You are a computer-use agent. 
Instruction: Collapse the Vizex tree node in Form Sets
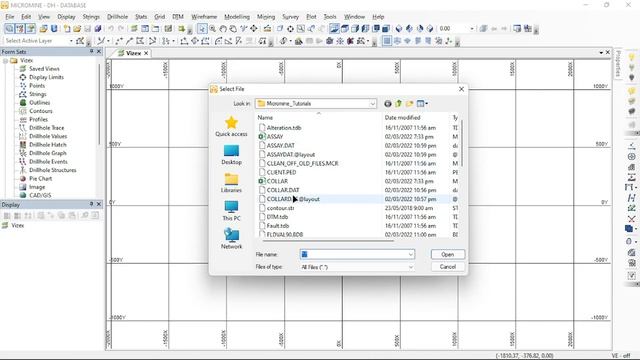pyautogui.click(x=5, y=60)
